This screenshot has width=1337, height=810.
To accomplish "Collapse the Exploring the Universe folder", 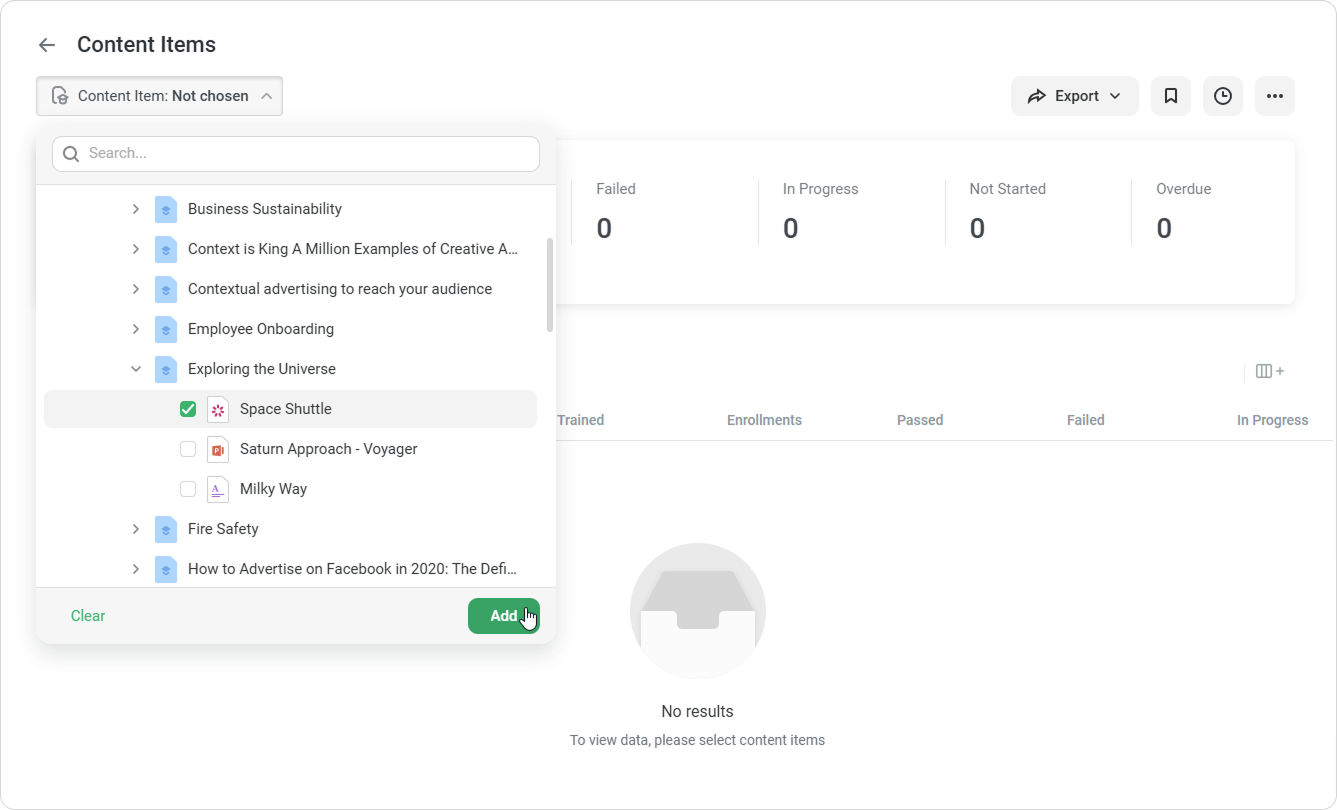I will coord(136,369).
